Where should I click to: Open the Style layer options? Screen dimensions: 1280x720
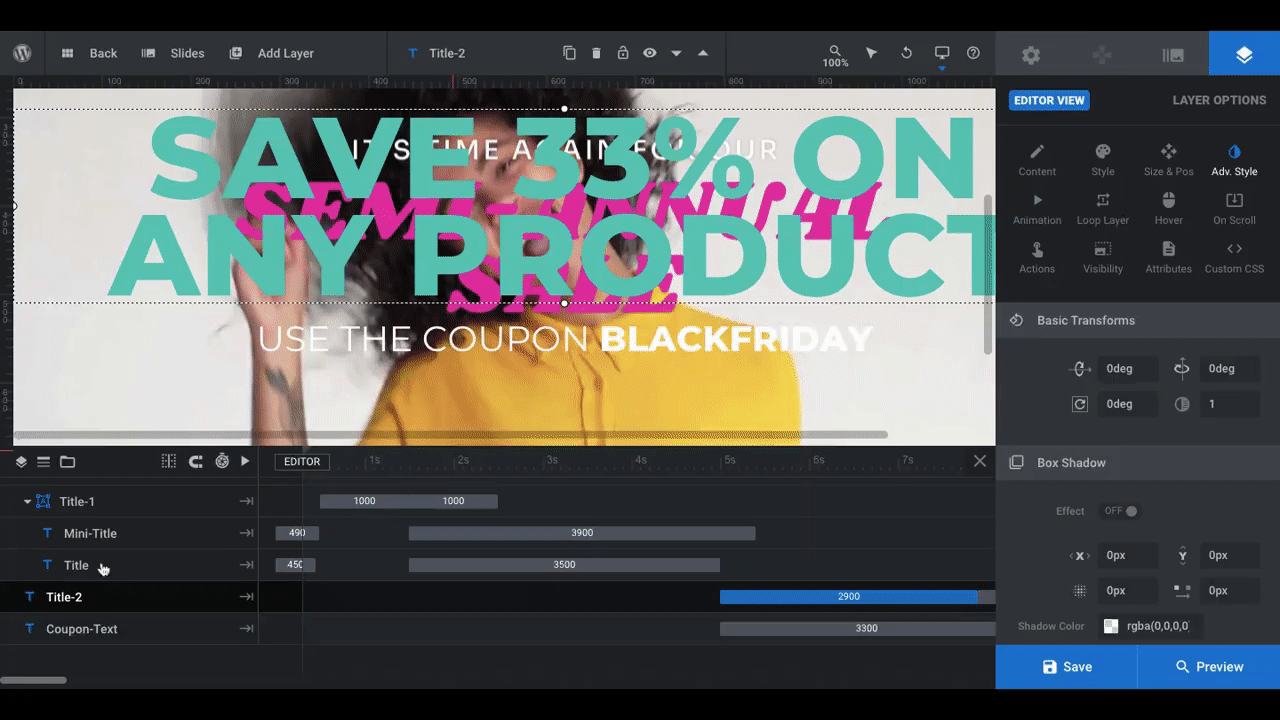tap(1103, 160)
